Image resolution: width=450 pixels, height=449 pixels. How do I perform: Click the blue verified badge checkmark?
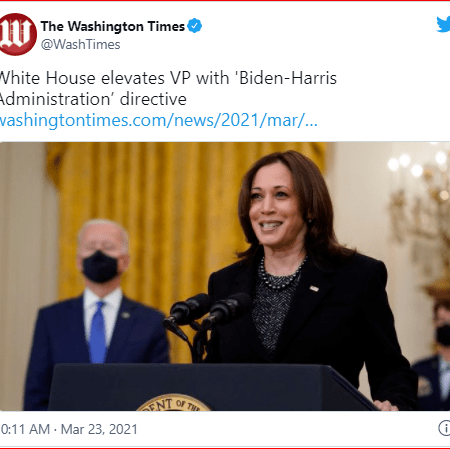tap(195, 26)
